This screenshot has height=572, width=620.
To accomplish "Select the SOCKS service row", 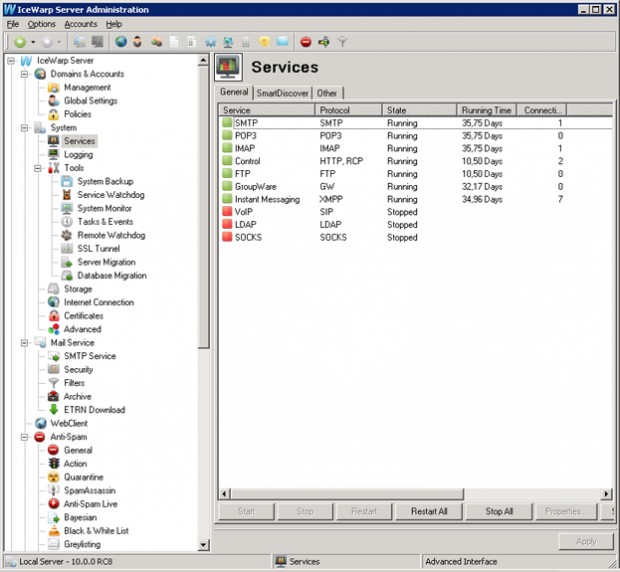I will pyautogui.click(x=415, y=238).
